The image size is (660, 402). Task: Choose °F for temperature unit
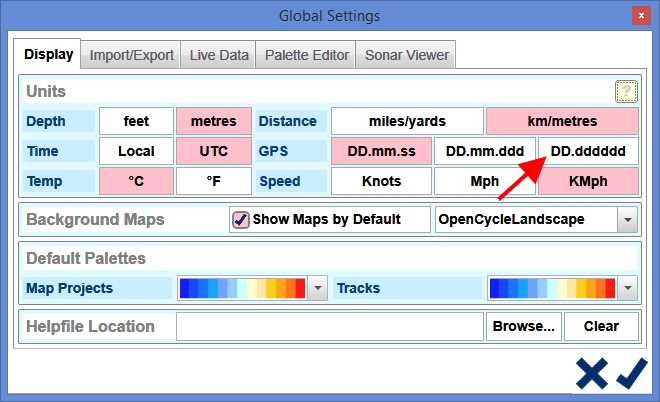pyautogui.click(x=213, y=181)
